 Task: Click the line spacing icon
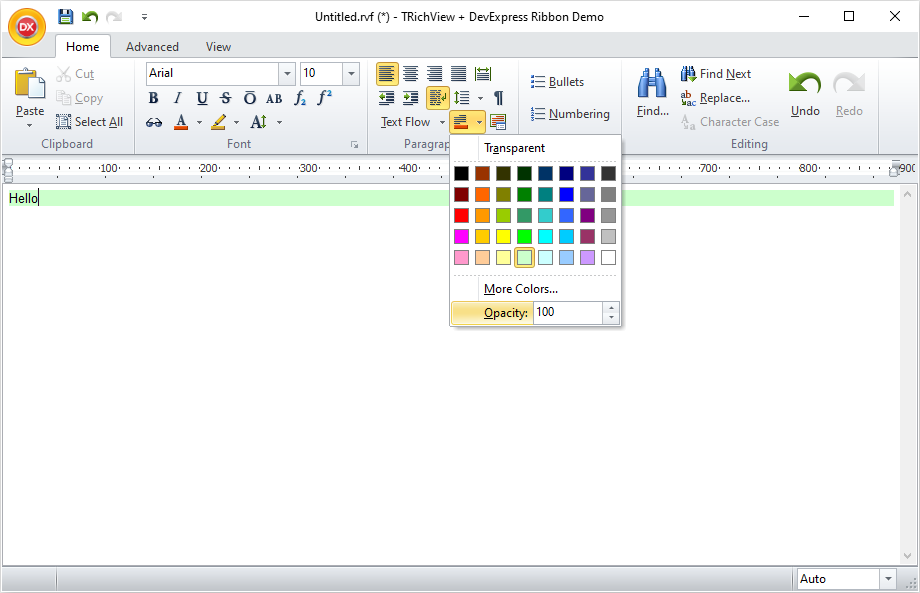click(462, 98)
